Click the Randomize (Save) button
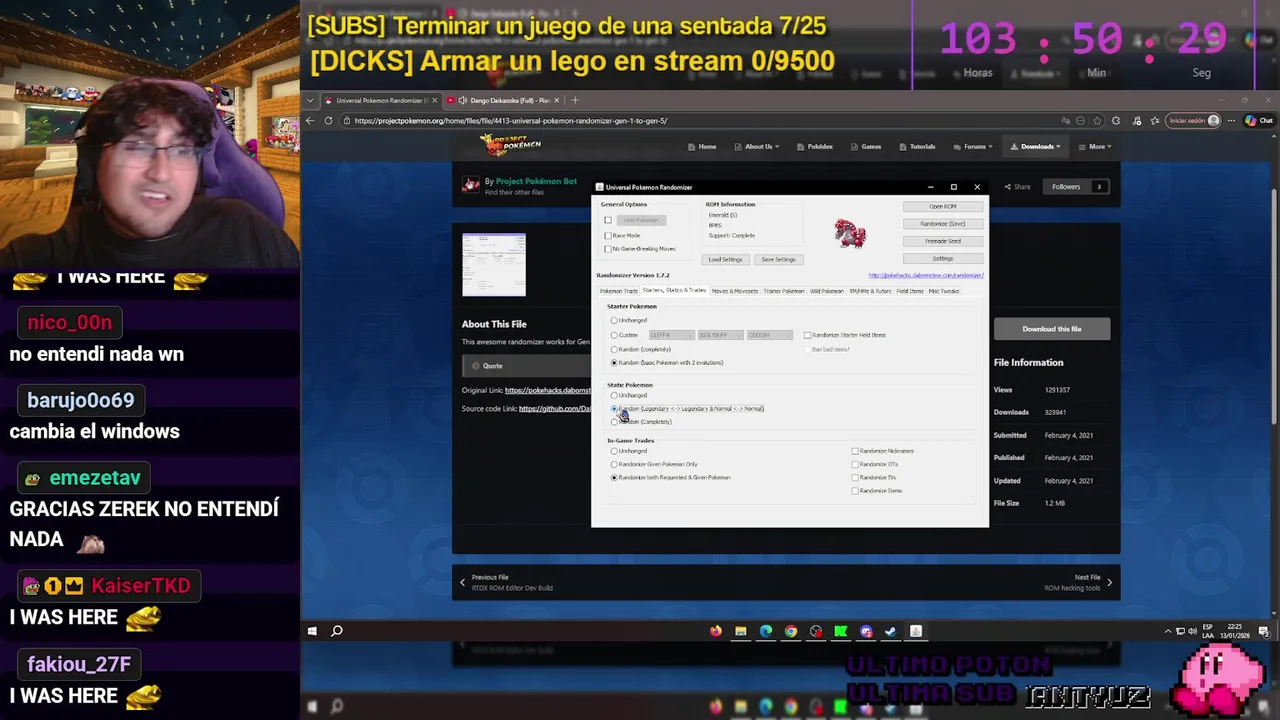Viewport: 1280px width, 720px height. pos(943,224)
